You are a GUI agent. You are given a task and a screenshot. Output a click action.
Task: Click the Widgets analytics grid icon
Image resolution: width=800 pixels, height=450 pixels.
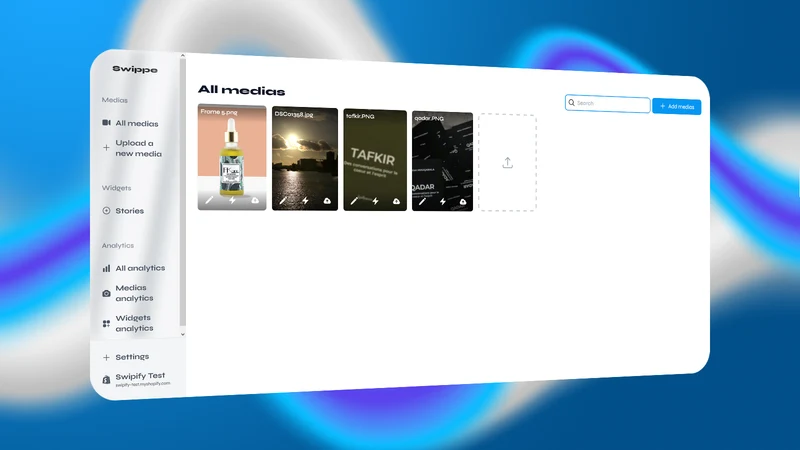coord(106,323)
